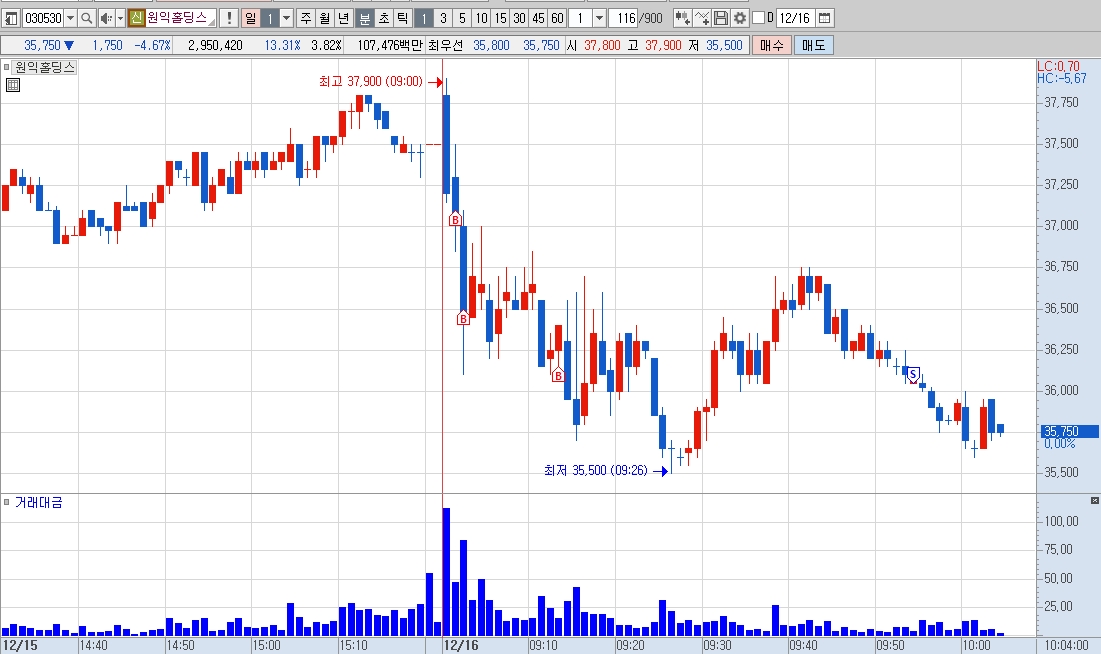1101x654 pixels.
Task: Open the stock search magnifier icon
Action: tap(86, 18)
